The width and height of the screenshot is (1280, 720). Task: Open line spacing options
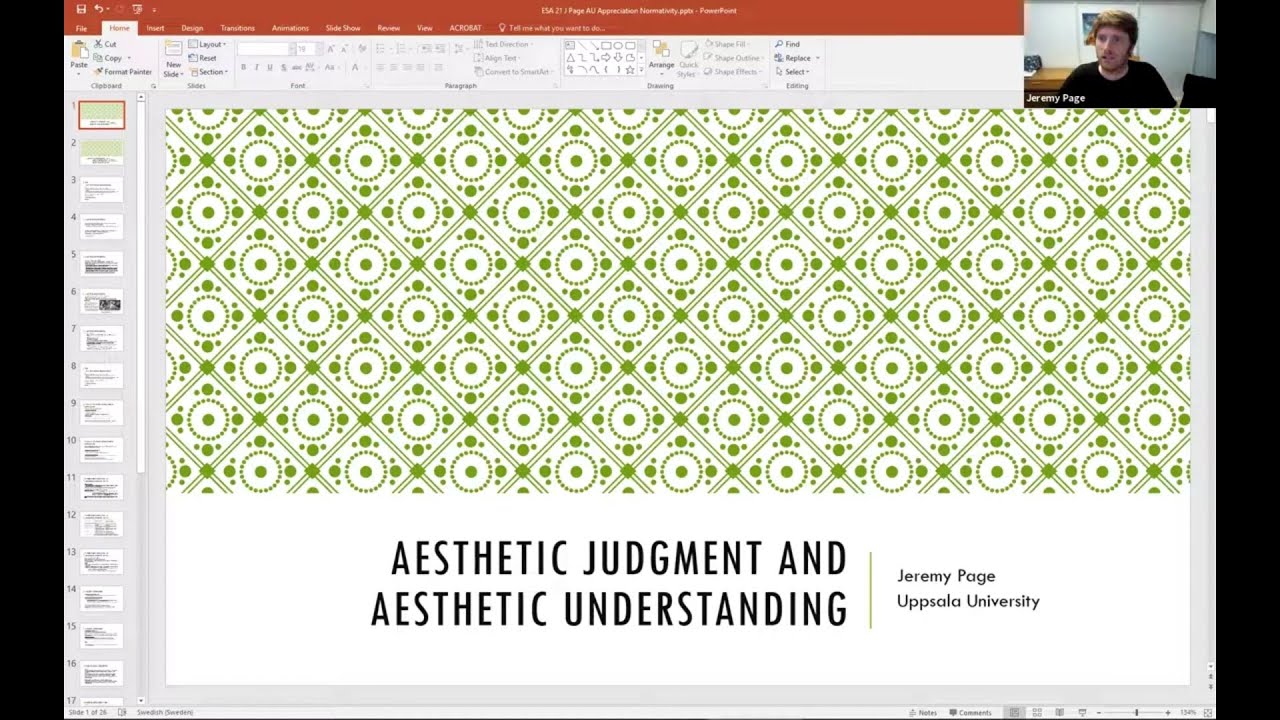click(x=461, y=49)
